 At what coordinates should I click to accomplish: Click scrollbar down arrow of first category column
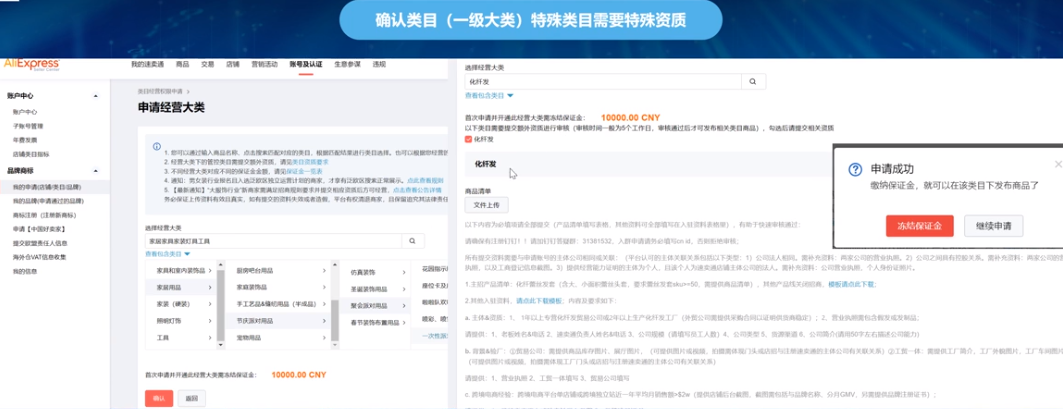pos(220,345)
